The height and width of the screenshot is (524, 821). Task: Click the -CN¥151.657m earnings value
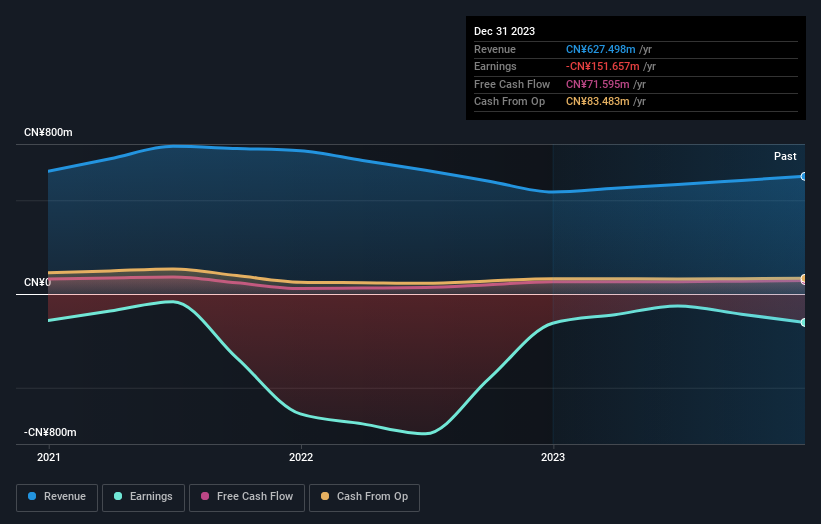(x=603, y=66)
